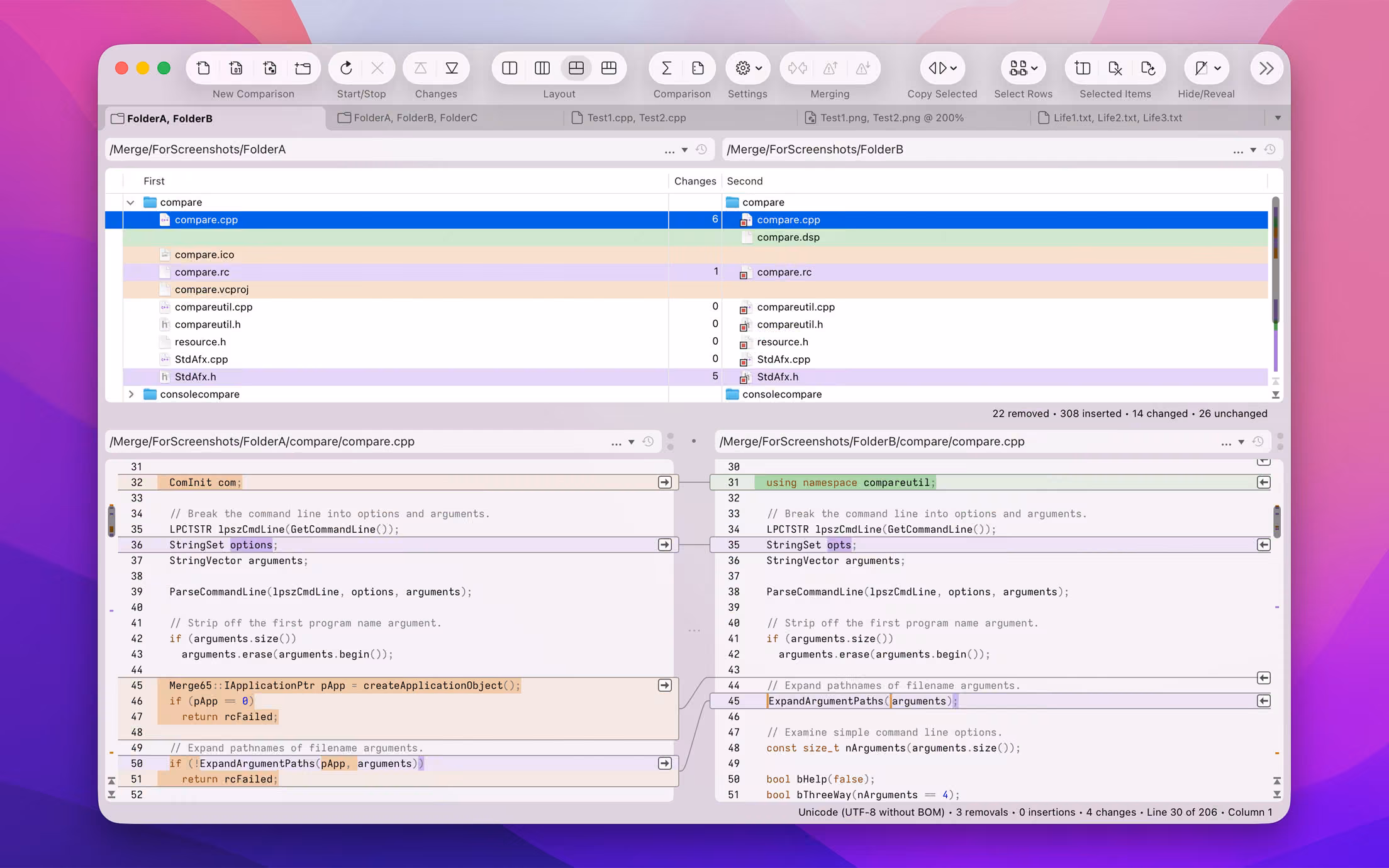Show more toolbar items chevron
This screenshot has width=1389, height=868.
1266,68
